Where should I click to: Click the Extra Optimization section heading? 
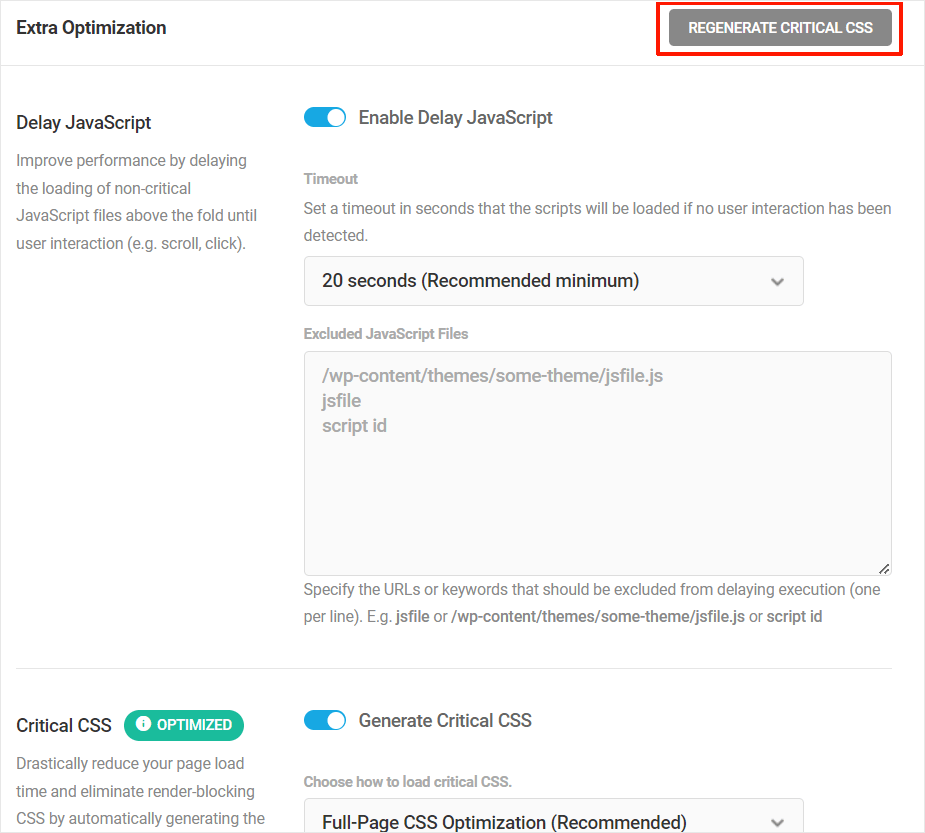(91, 27)
